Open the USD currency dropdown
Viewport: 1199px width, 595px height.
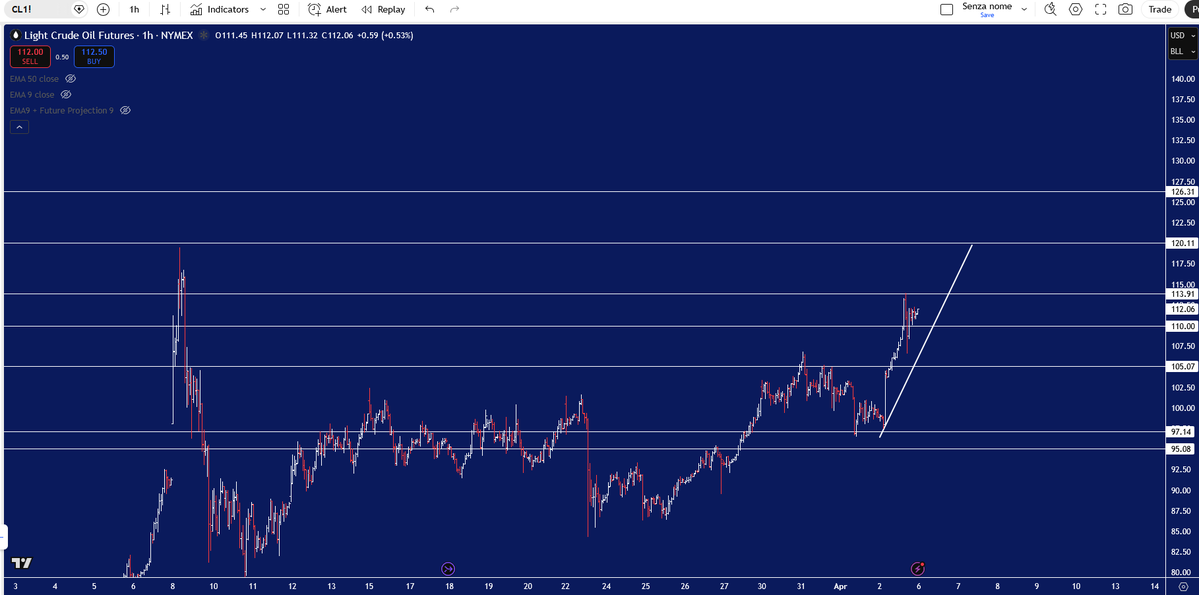[x=1180, y=35]
